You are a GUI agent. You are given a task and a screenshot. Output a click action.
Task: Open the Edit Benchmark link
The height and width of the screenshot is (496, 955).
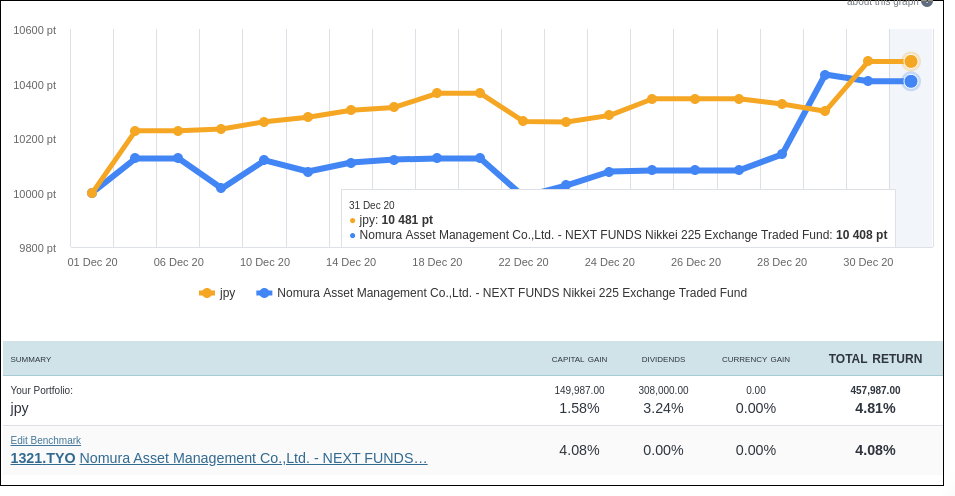[x=46, y=440]
